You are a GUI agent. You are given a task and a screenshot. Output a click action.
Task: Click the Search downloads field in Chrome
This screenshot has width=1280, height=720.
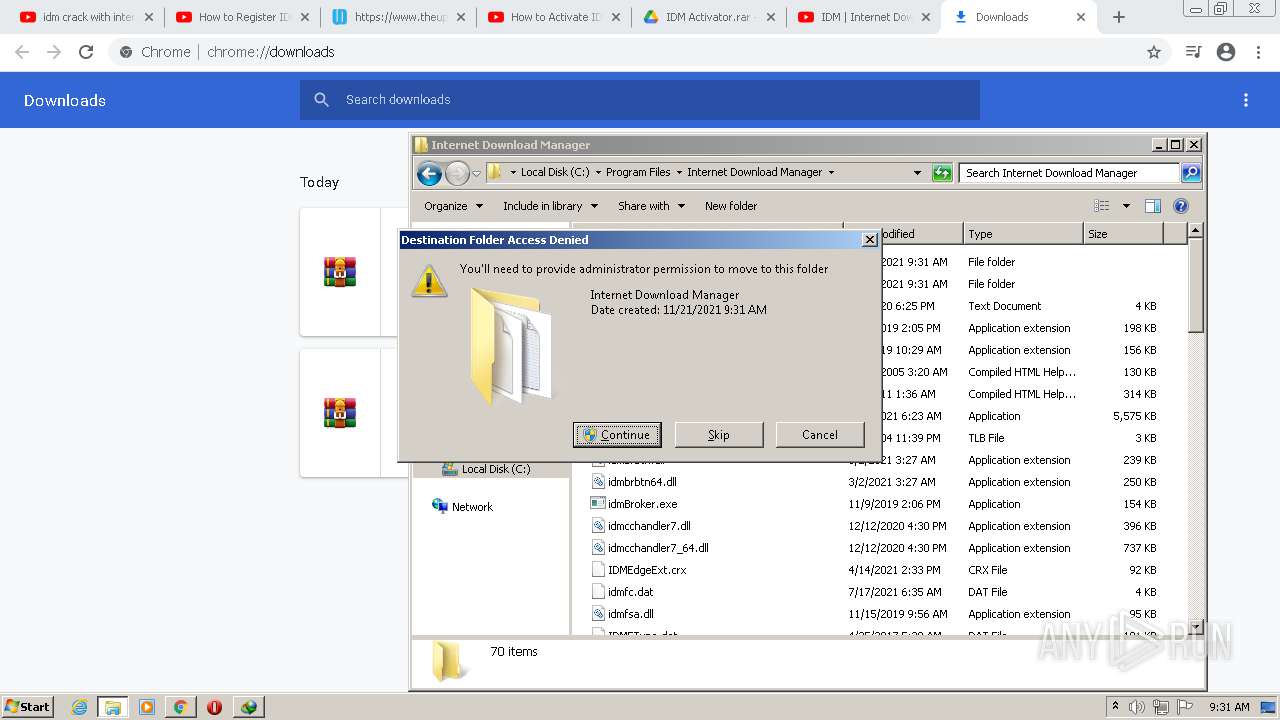[640, 100]
